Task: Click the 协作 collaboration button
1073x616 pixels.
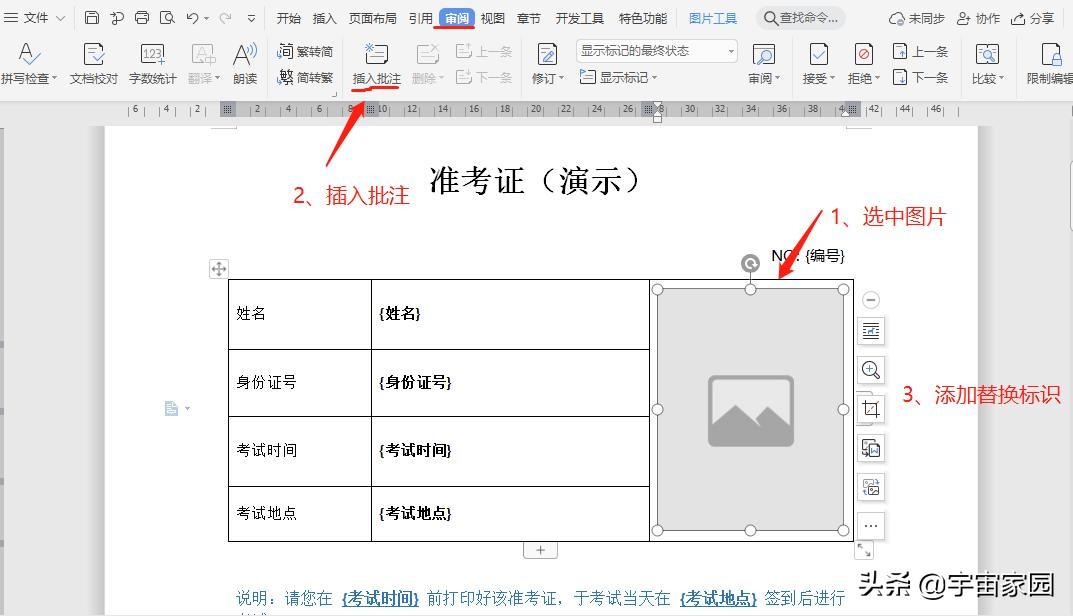Action: [978, 17]
